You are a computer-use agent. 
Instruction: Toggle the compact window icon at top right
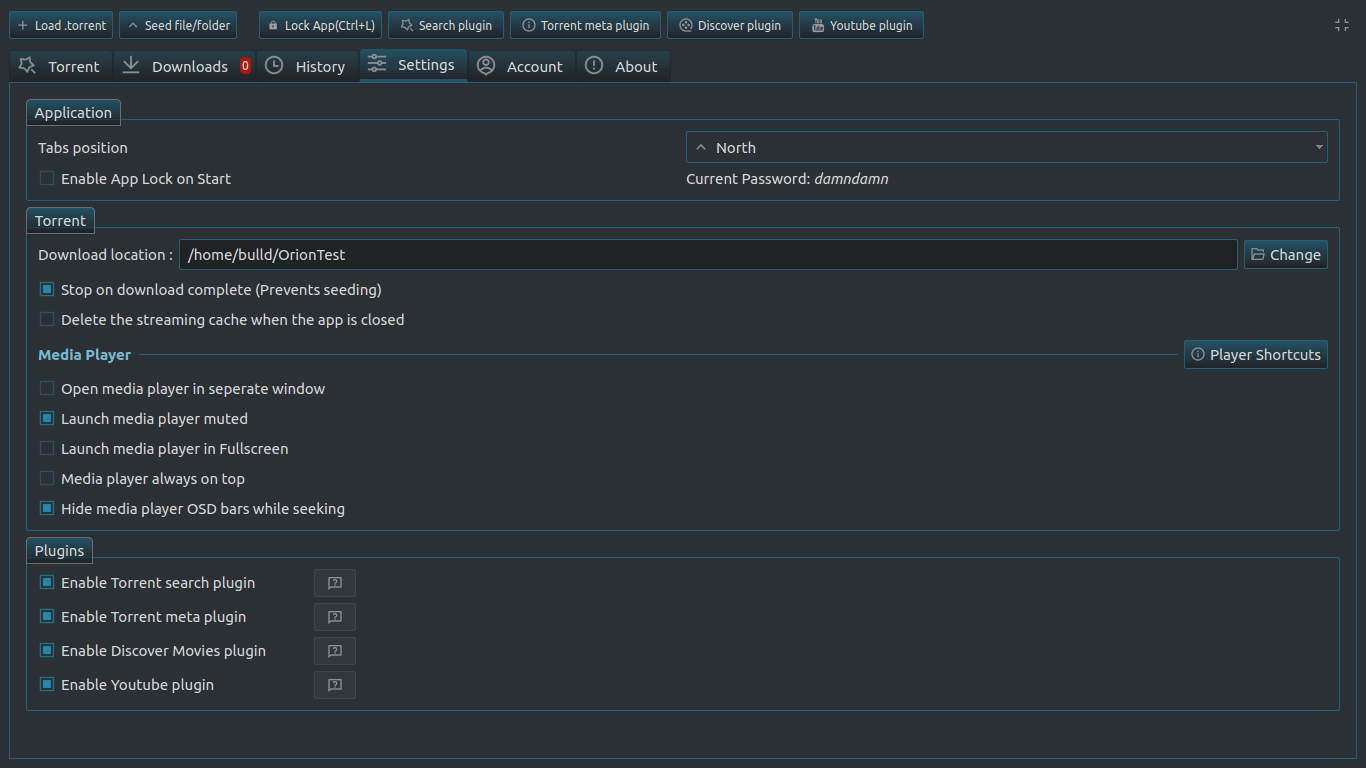point(1342,25)
